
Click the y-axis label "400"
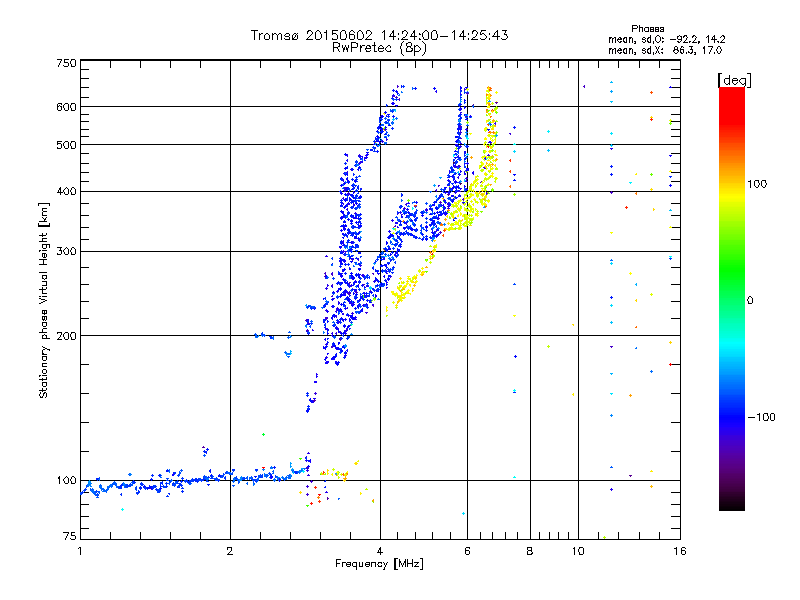66,192
